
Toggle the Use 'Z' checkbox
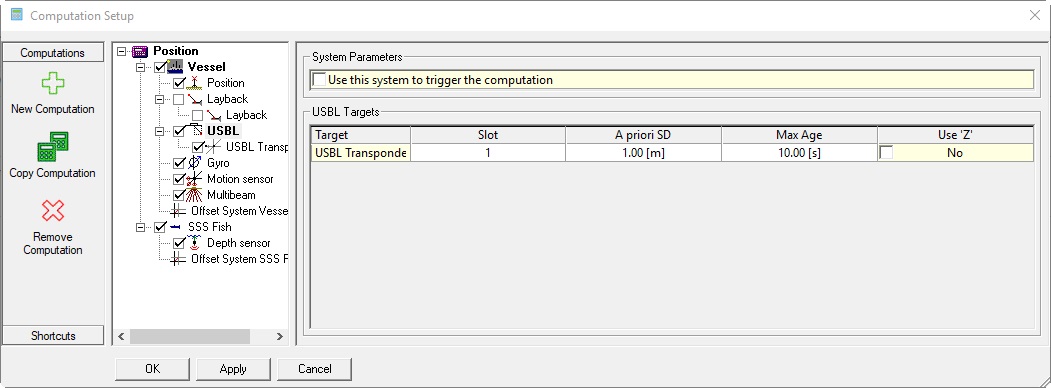pos(886,153)
